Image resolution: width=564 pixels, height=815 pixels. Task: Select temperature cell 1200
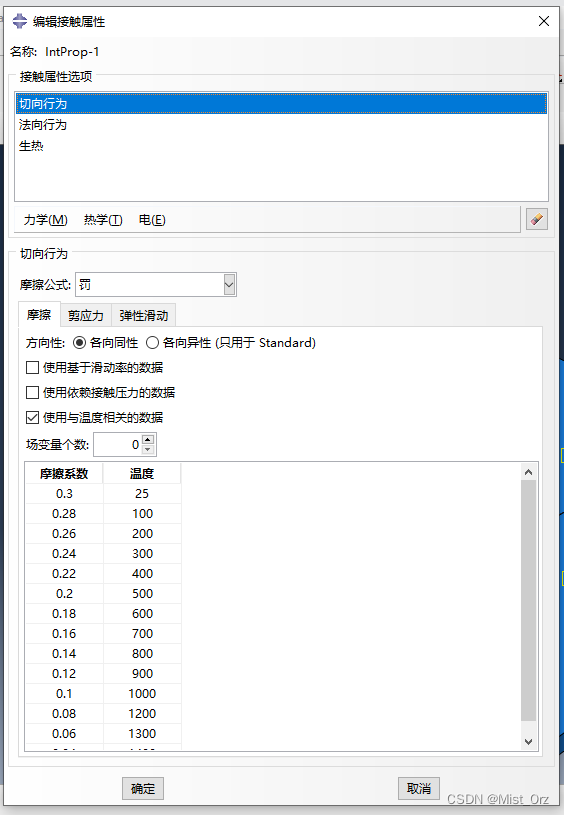pyautogui.click(x=142, y=714)
